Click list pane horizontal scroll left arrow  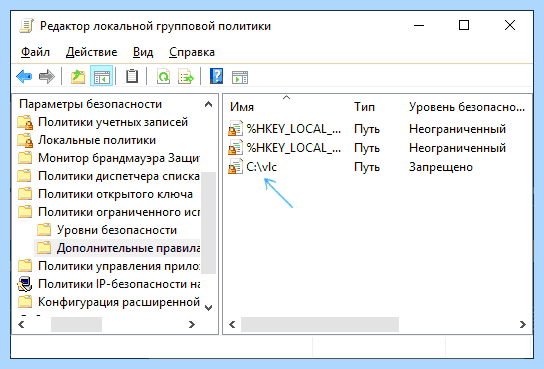point(232,325)
